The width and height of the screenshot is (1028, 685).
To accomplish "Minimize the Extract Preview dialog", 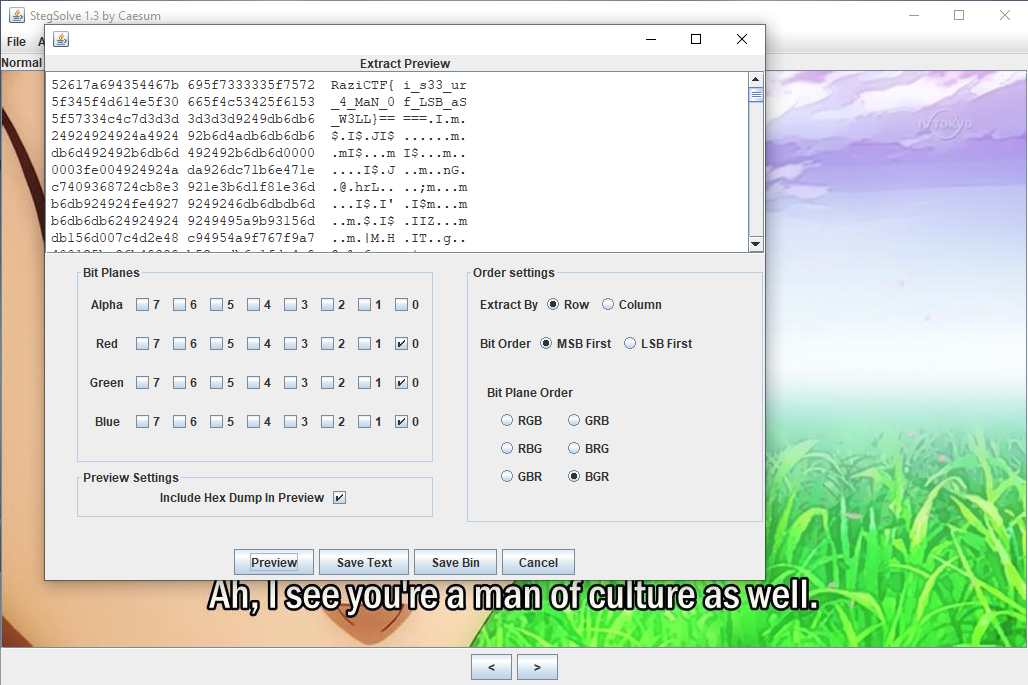I will [x=651, y=39].
